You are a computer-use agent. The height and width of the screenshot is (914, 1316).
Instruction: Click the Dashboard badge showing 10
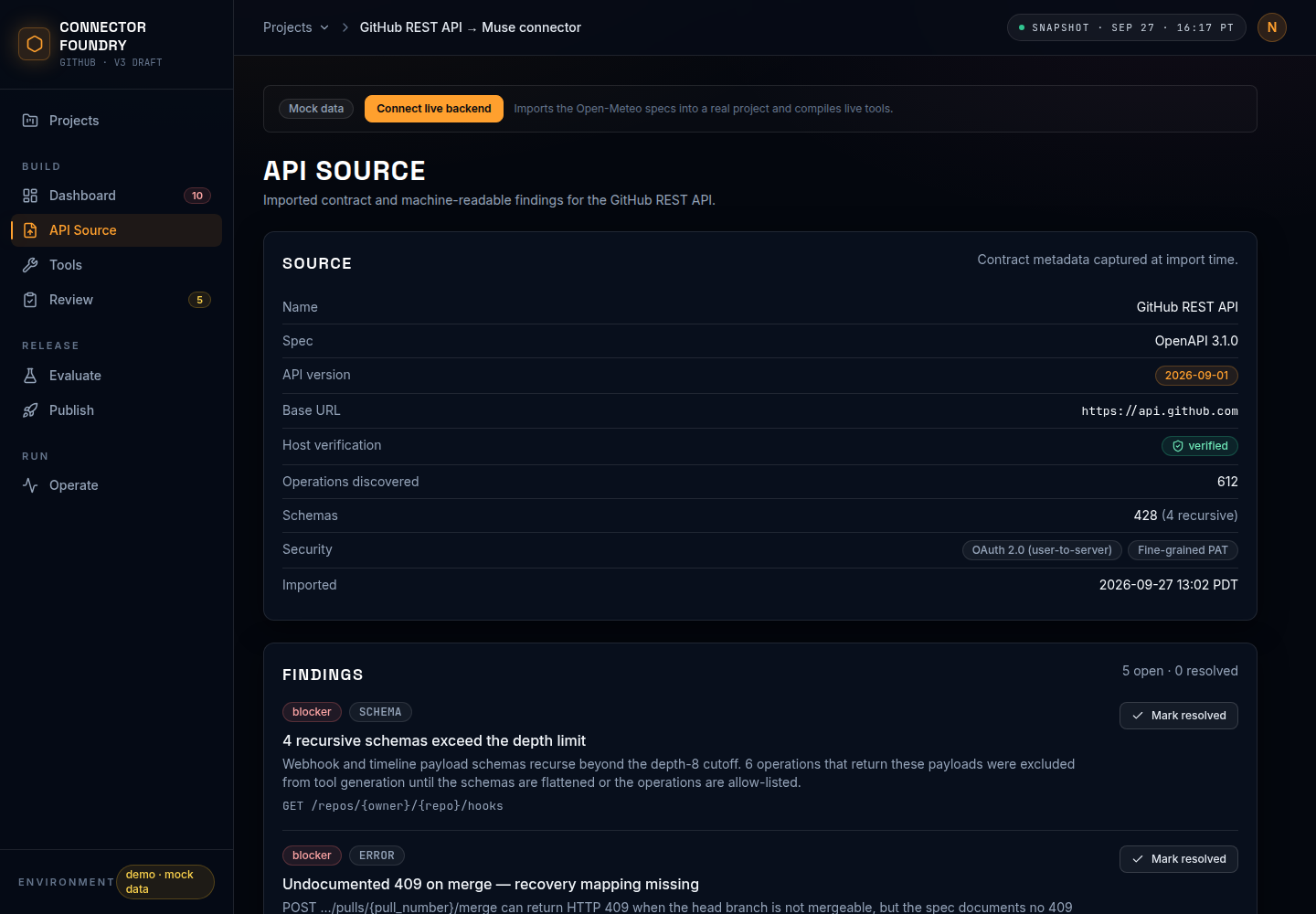(x=197, y=196)
